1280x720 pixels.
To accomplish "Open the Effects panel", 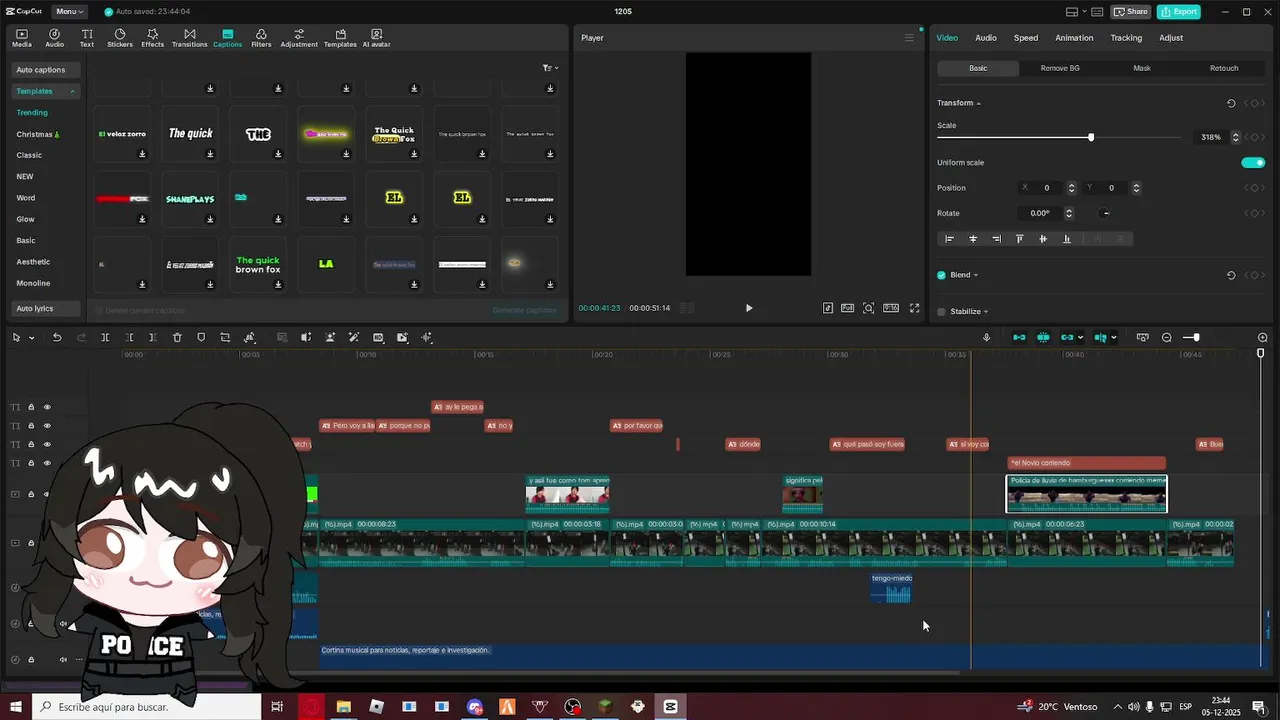I will (x=152, y=38).
